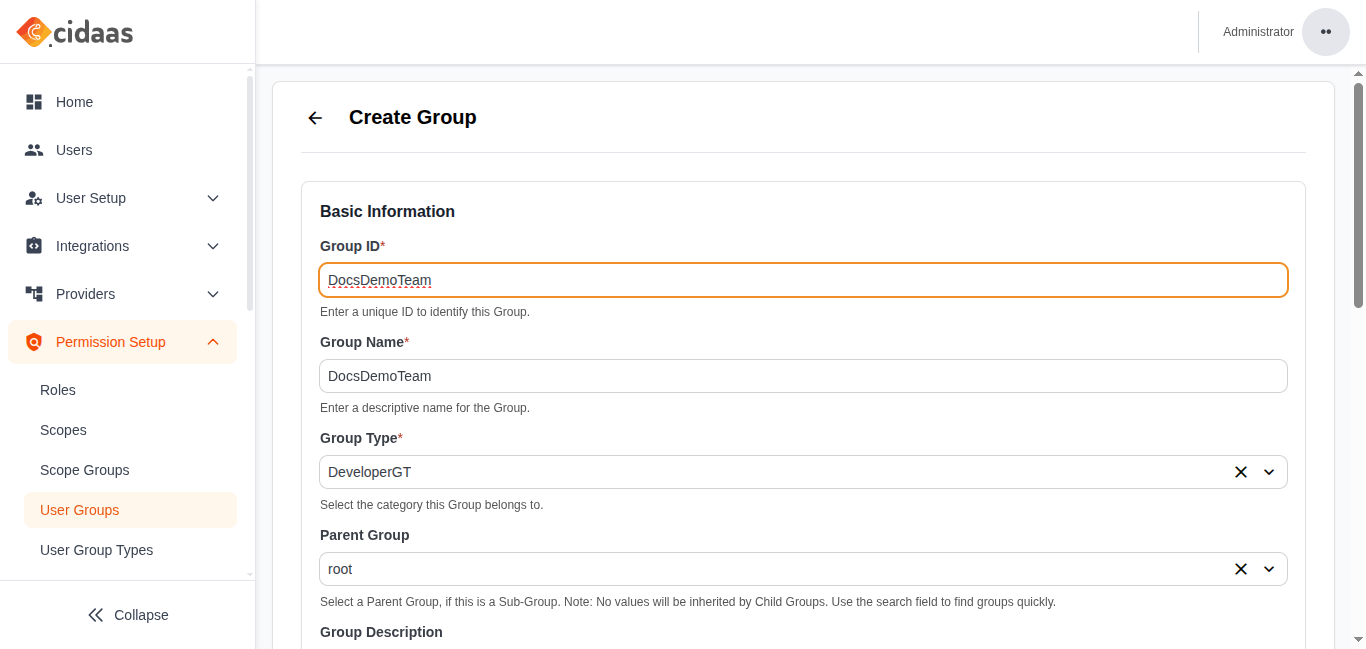Click the sidebar vertical scrollbar
This screenshot has width=1366, height=649.
[x=250, y=192]
